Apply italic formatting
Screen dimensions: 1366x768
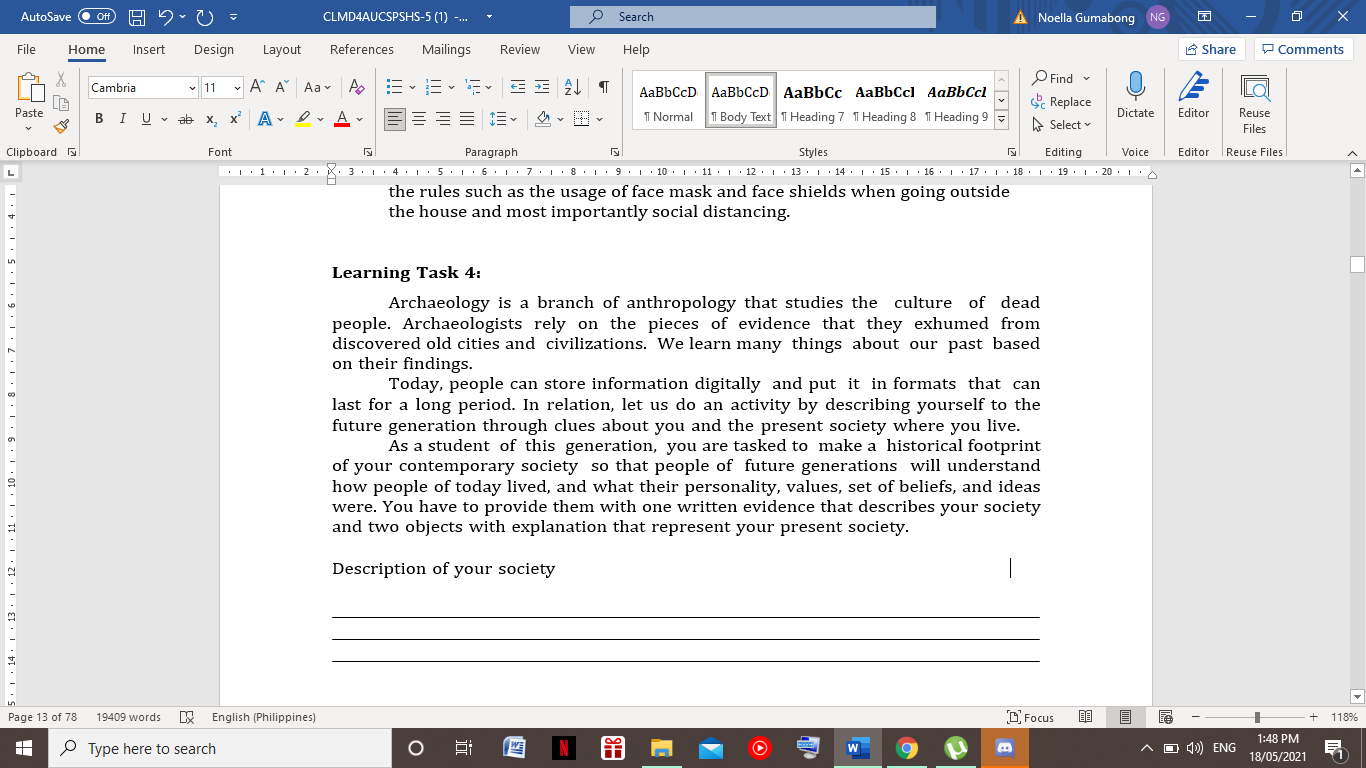tap(122, 118)
